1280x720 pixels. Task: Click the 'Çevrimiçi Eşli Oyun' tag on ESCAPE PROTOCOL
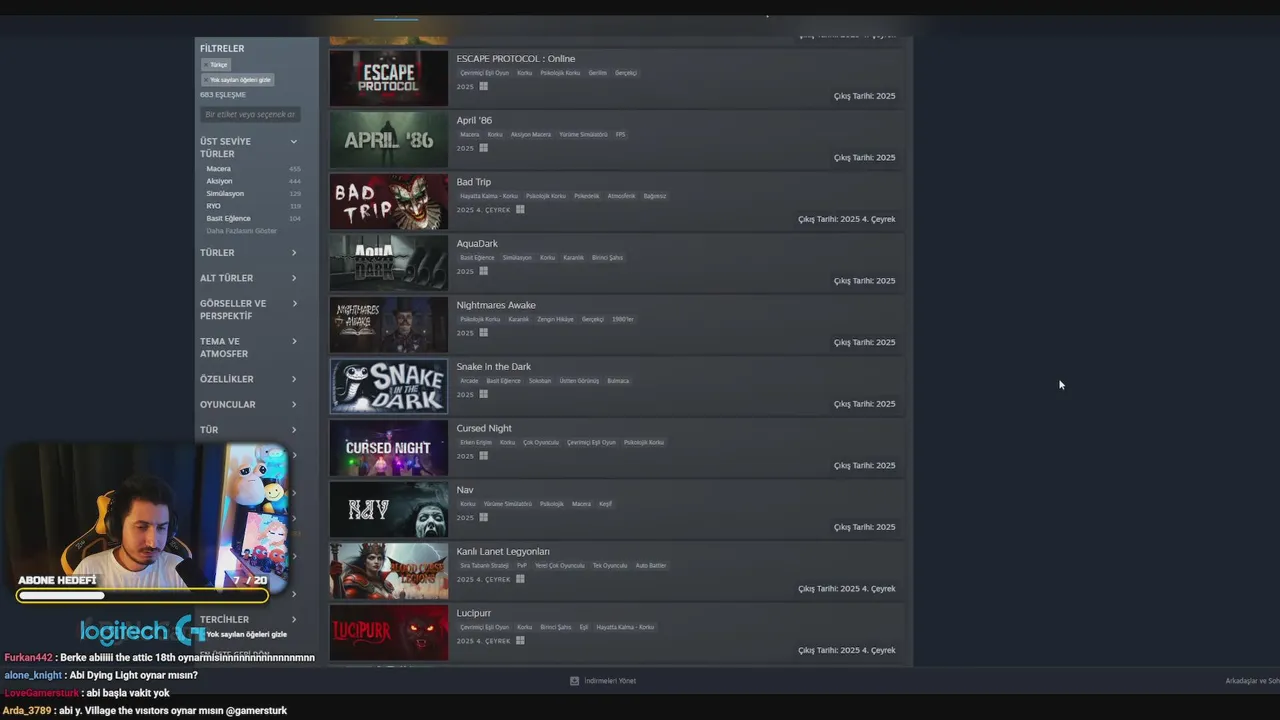point(484,73)
